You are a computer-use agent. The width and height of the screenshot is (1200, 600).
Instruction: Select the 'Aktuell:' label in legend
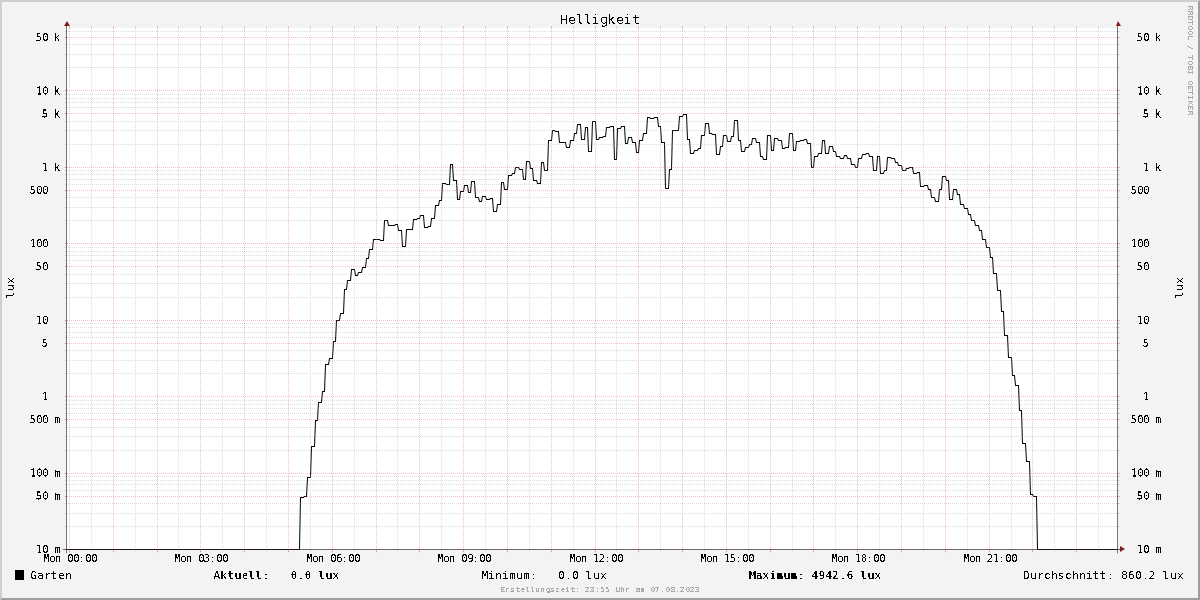240,575
